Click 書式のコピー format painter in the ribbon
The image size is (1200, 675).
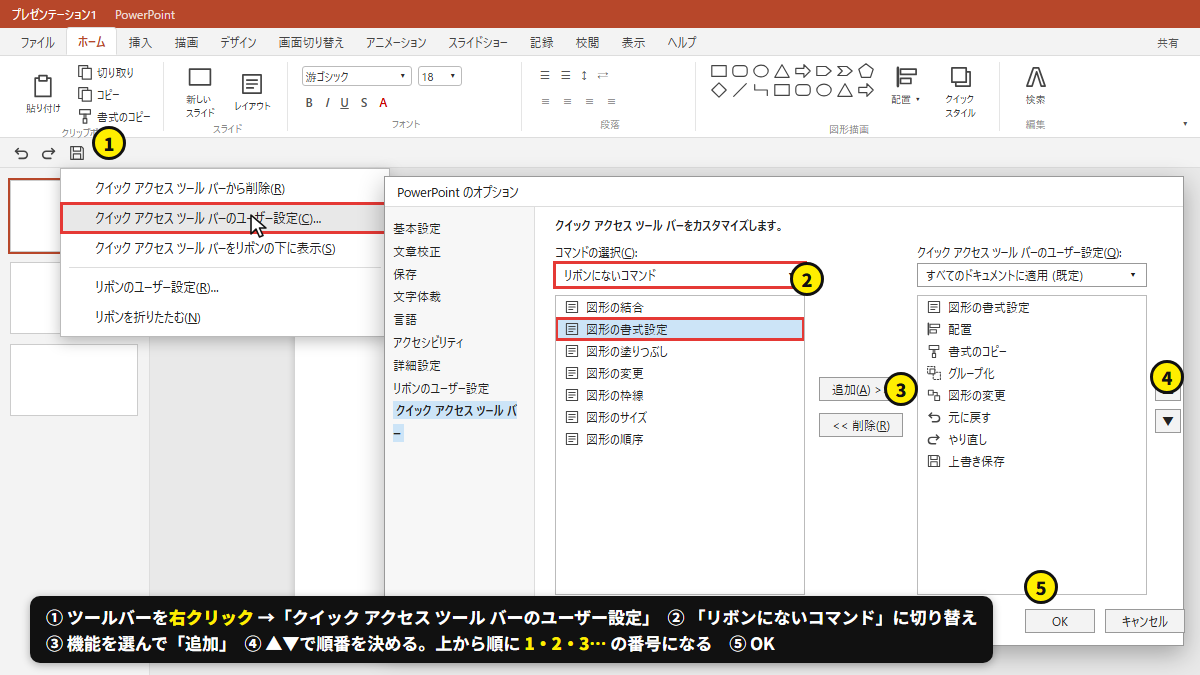[115, 117]
